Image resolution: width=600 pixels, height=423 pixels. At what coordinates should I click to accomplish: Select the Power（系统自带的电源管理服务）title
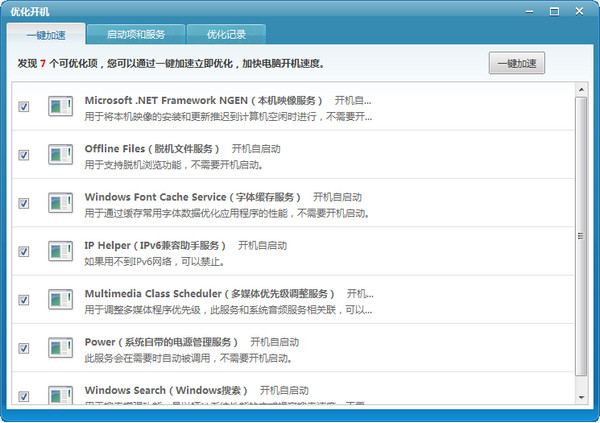[x=161, y=342]
